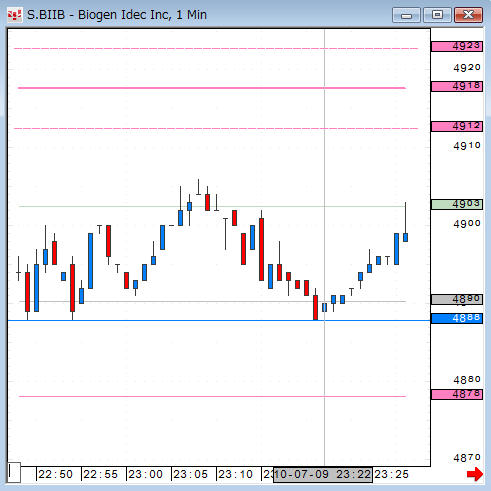
Task: Click the 23:05 time axis label
Action: pos(190,474)
